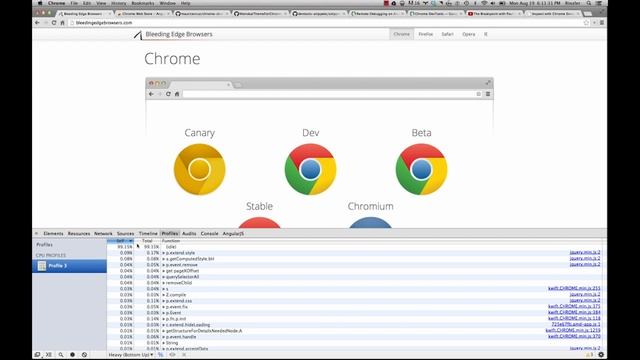Go to Safari section link
Screen dimensions: 640x360
tap(447, 34)
